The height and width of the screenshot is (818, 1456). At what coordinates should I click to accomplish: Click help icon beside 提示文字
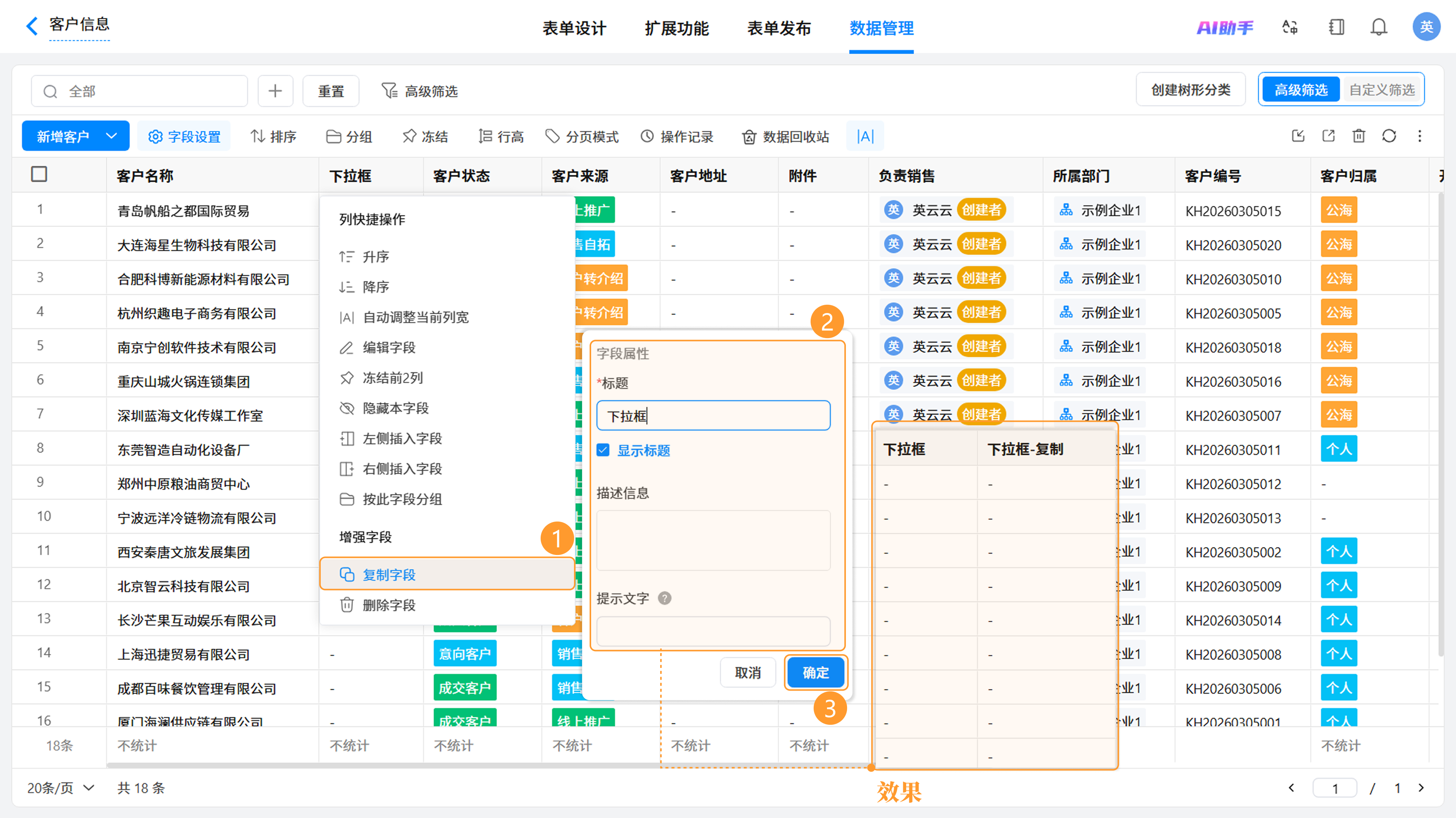pos(665,598)
